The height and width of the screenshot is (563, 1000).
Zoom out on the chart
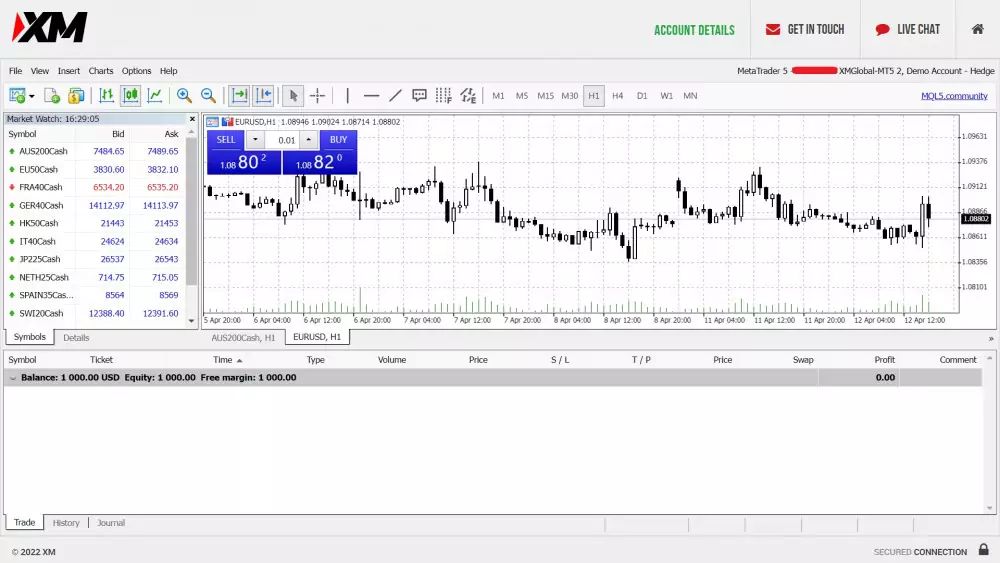coord(208,96)
